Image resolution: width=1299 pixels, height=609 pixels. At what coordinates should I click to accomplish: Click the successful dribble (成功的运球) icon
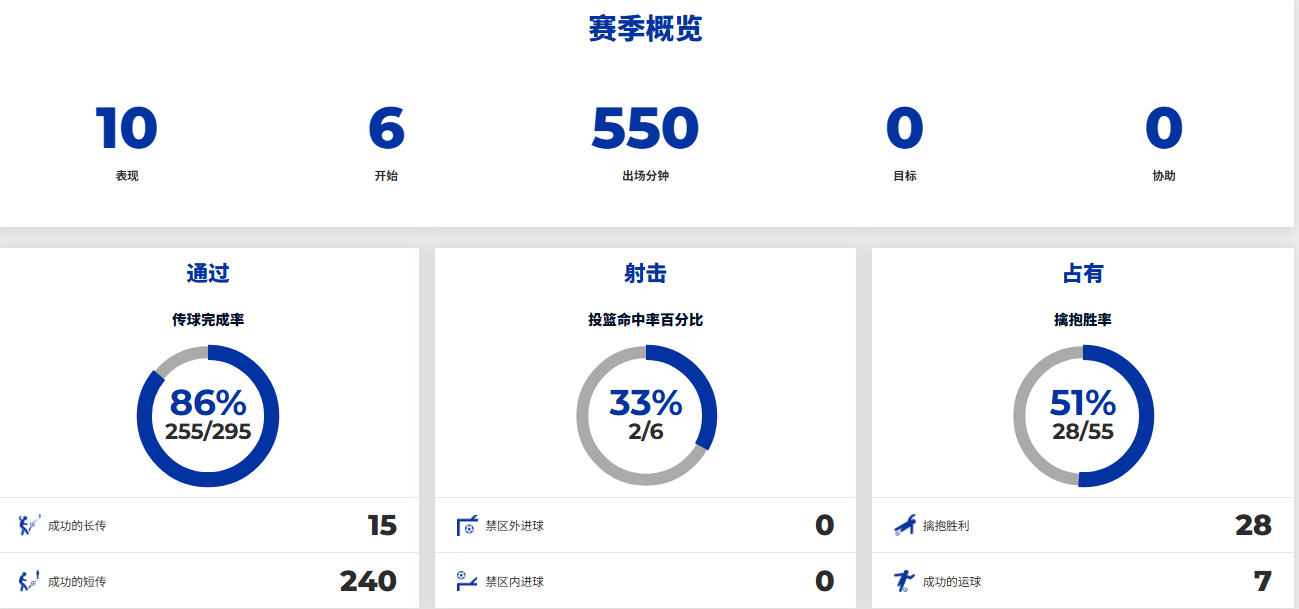click(904, 581)
